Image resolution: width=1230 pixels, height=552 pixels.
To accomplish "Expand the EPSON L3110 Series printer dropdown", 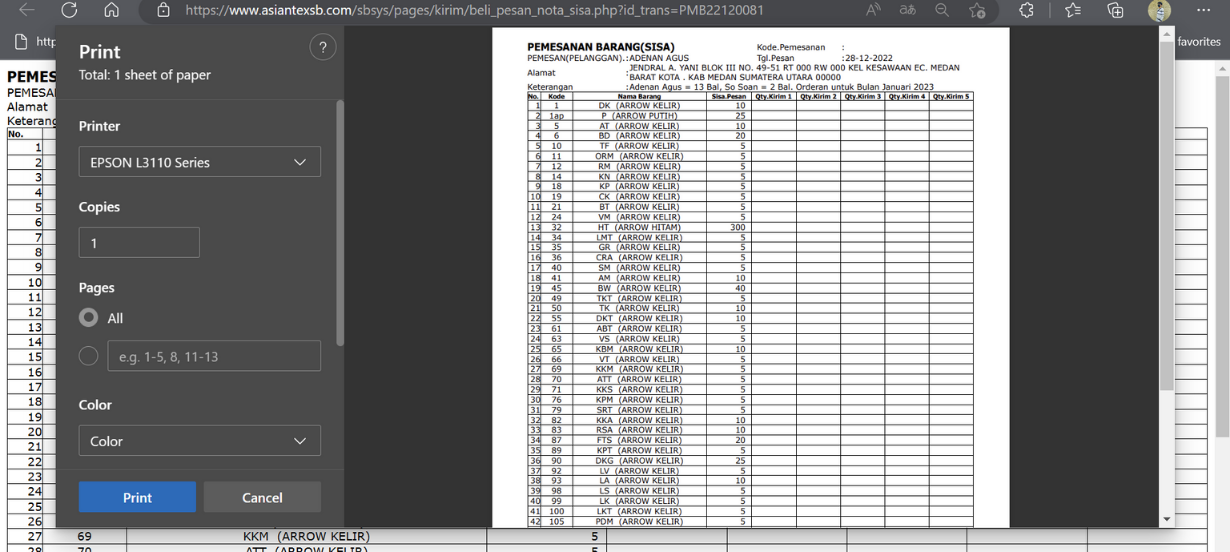I will [x=200, y=162].
